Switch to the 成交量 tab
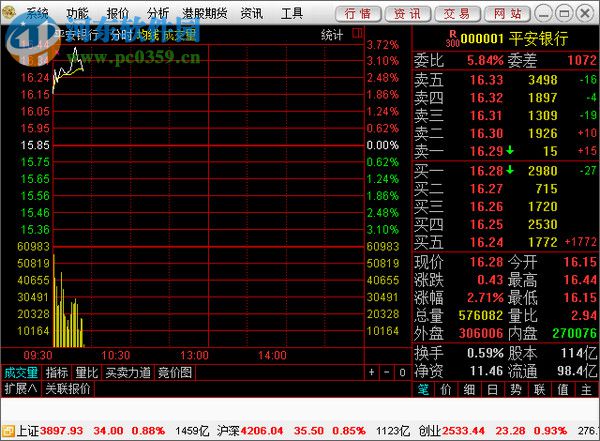 21,372
